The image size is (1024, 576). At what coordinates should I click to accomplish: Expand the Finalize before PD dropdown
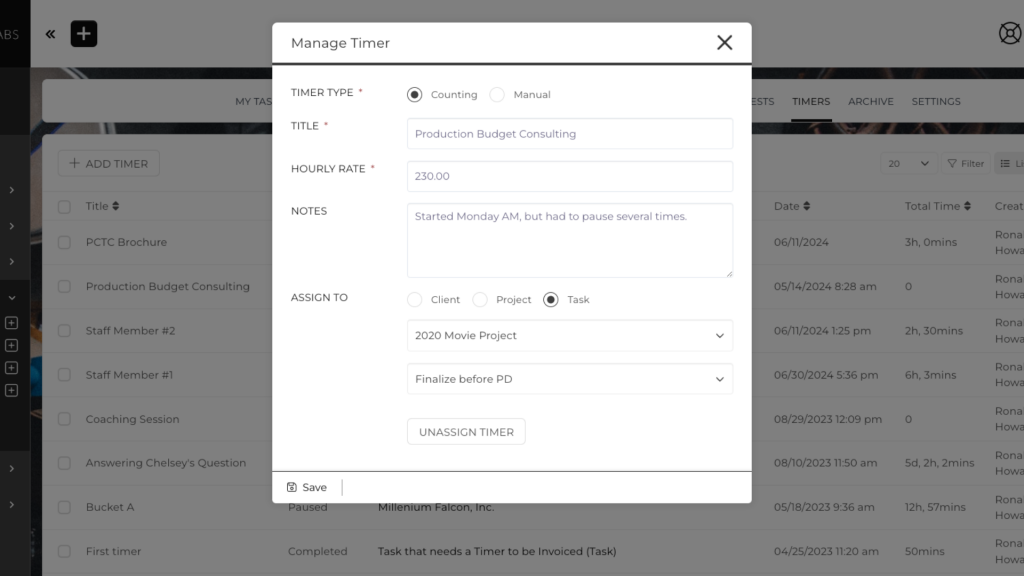click(x=569, y=380)
